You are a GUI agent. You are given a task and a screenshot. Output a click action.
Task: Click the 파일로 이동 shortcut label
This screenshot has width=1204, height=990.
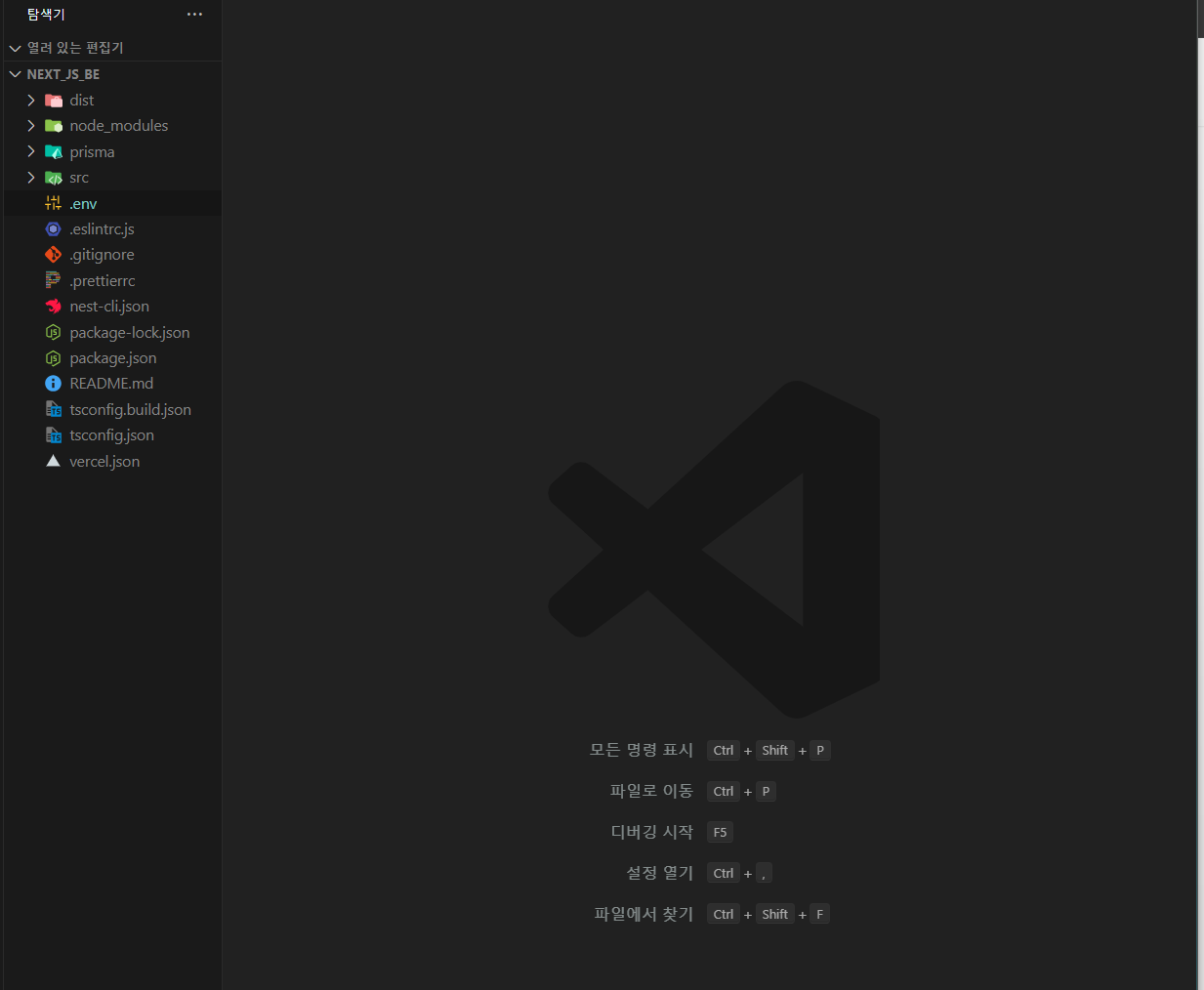[x=651, y=791]
